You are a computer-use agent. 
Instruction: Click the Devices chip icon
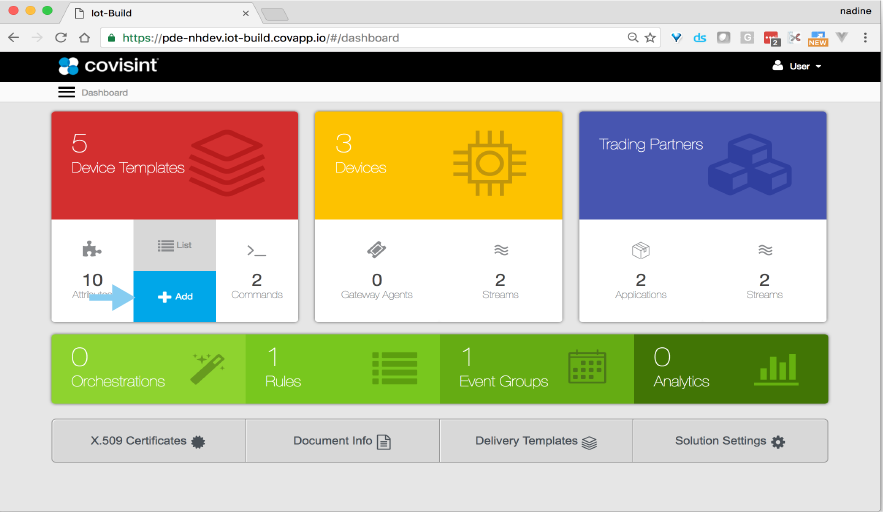pyautogui.click(x=490, y=164)
